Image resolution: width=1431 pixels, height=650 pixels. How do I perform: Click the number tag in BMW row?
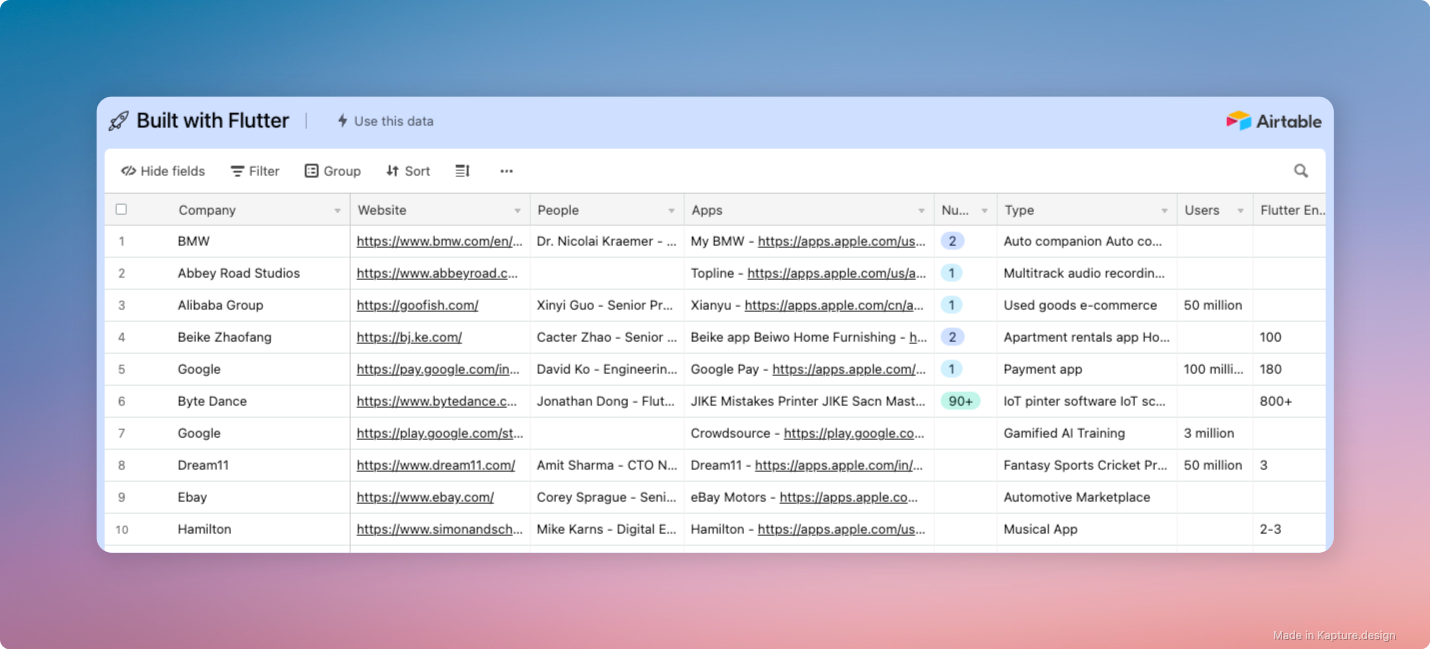952,241
